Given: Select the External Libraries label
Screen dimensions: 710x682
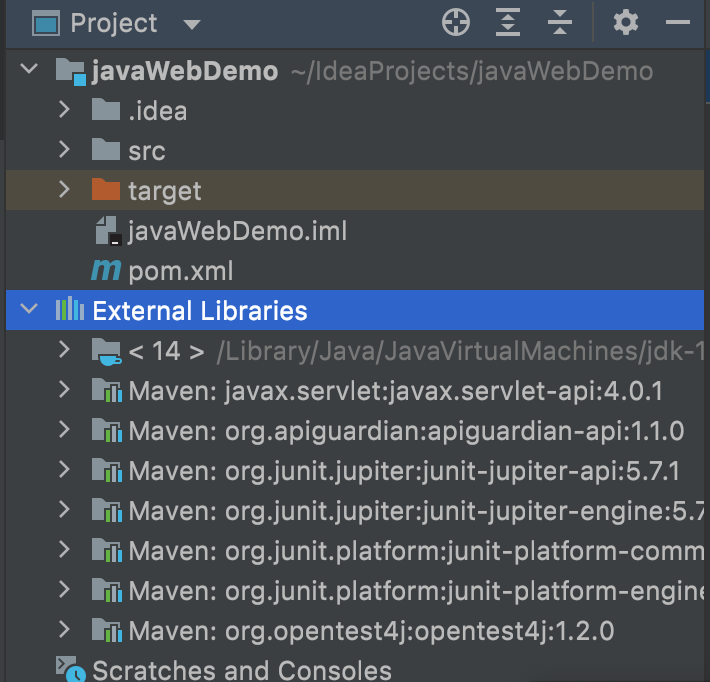Looking at the screenshot, I should coord(200,311).
